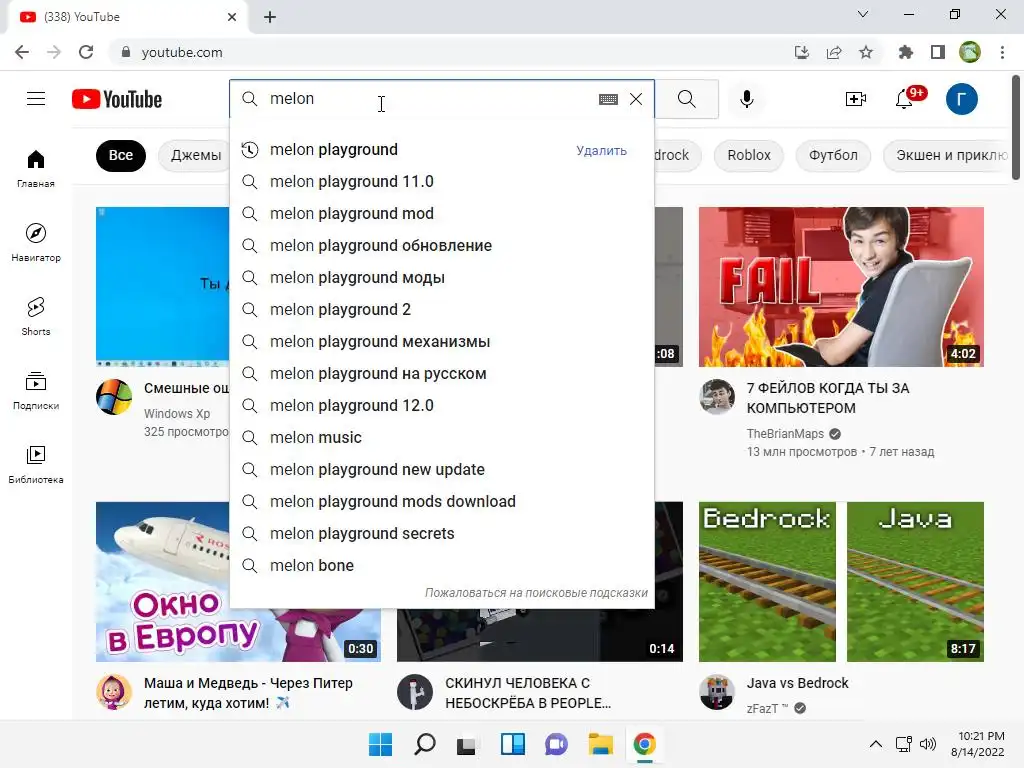This screenshot has height=768, width=1024.
Task: Click the share page icon in address bar
Action: click(834, 52)
